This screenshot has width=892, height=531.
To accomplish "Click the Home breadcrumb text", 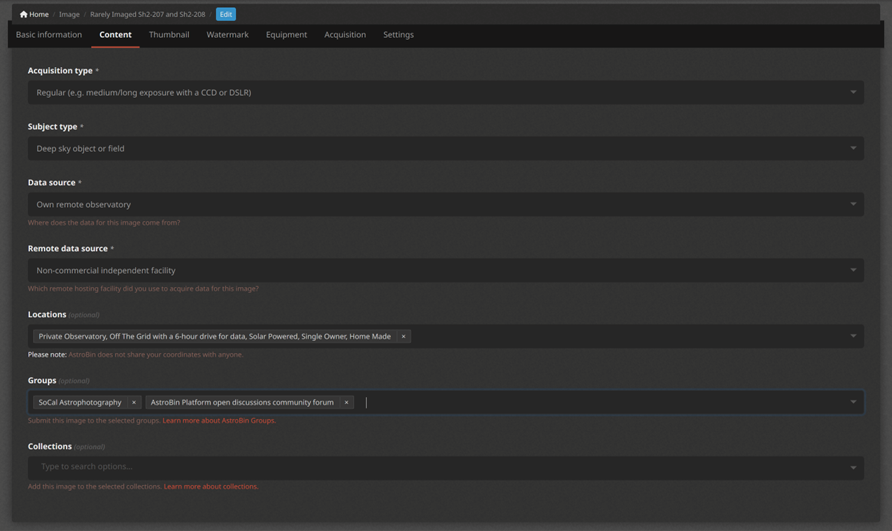I will pyautogui.click(x=39, y=14).
